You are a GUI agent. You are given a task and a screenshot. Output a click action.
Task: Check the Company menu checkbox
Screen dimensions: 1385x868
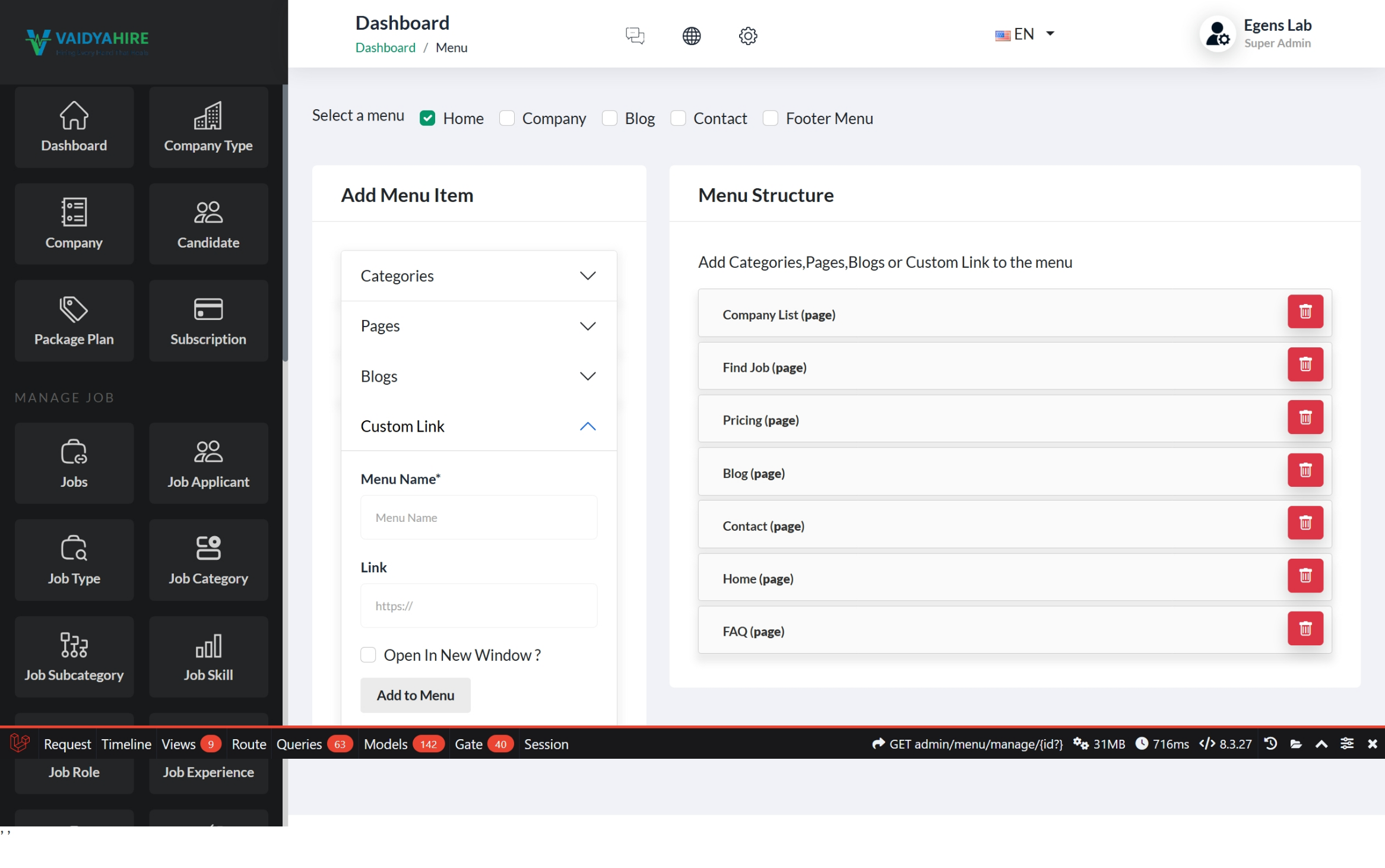pyautogui.click(x=506, y=118)
